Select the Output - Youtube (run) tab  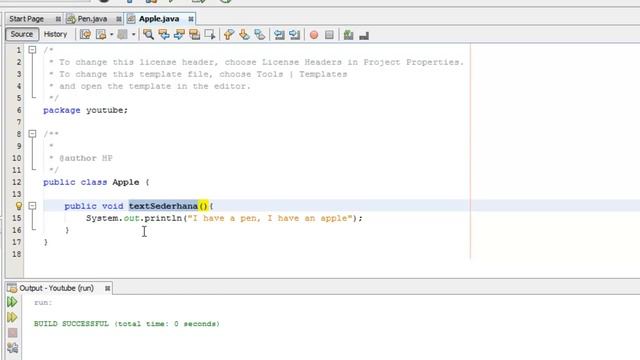56,288
